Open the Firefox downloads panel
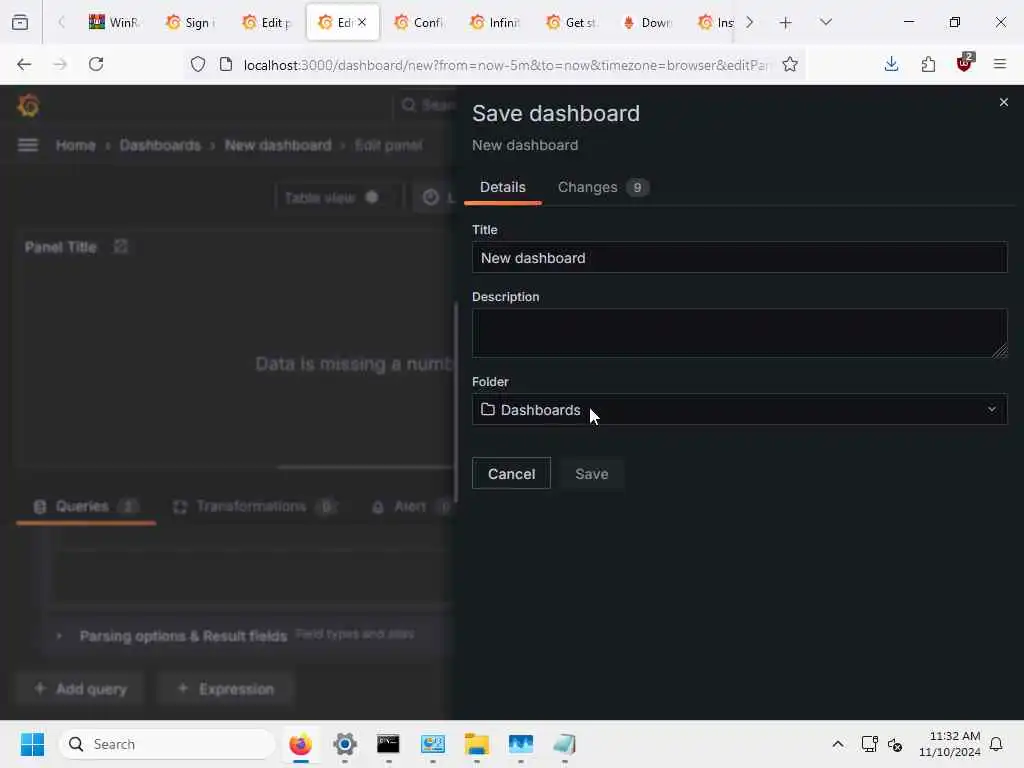Screen dimensions: 1024x768 pyautogui.click(x=891, y=64)
